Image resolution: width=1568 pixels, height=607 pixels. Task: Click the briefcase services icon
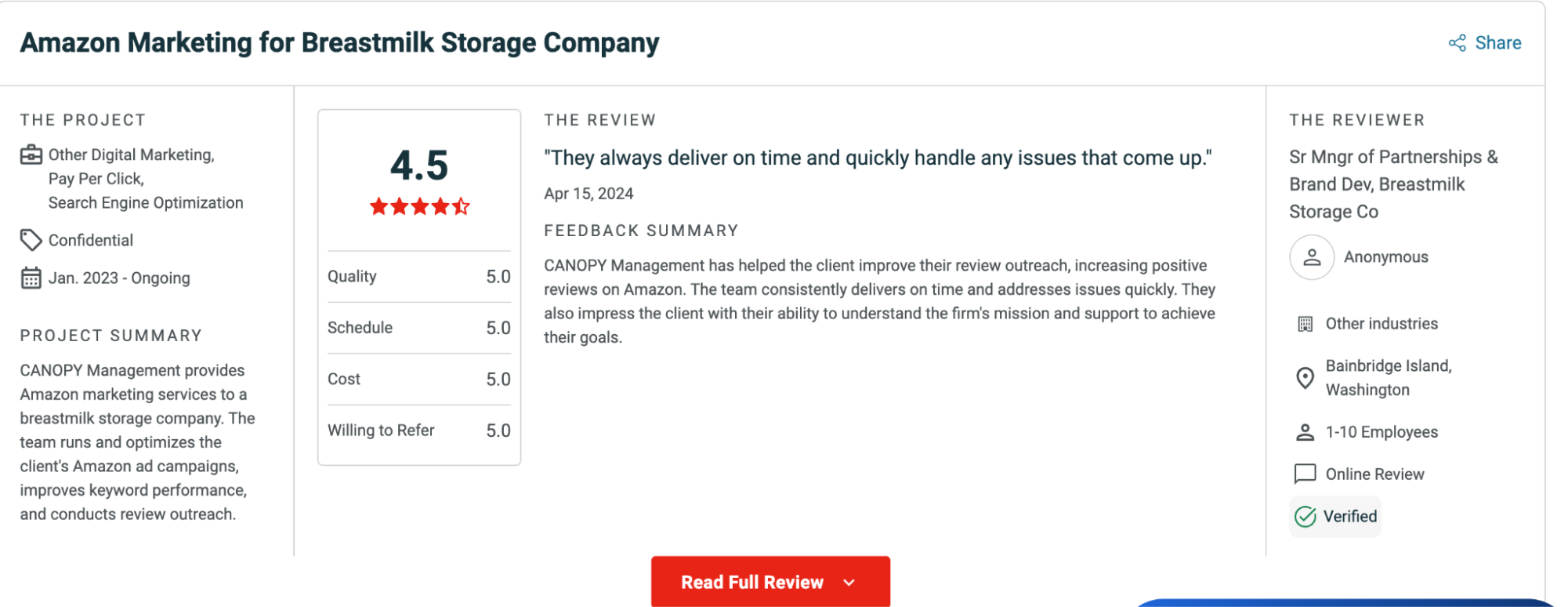[31, 154]
